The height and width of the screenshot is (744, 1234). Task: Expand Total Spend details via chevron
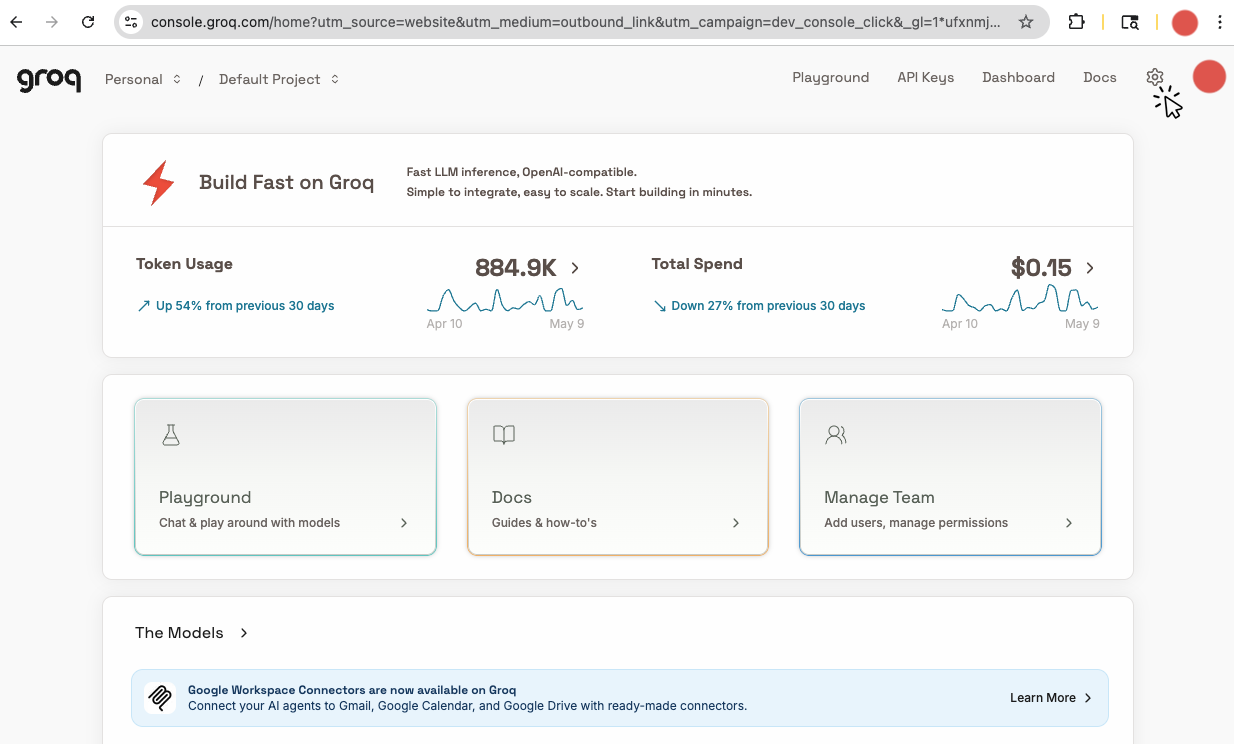(1090, 268)
